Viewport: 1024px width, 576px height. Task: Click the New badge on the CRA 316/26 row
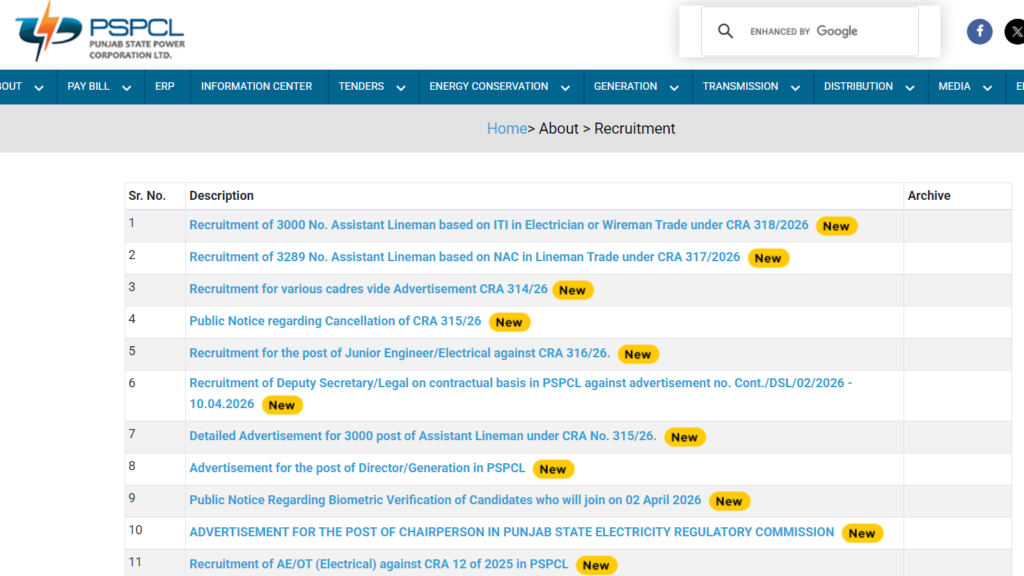tap(638, 354)
